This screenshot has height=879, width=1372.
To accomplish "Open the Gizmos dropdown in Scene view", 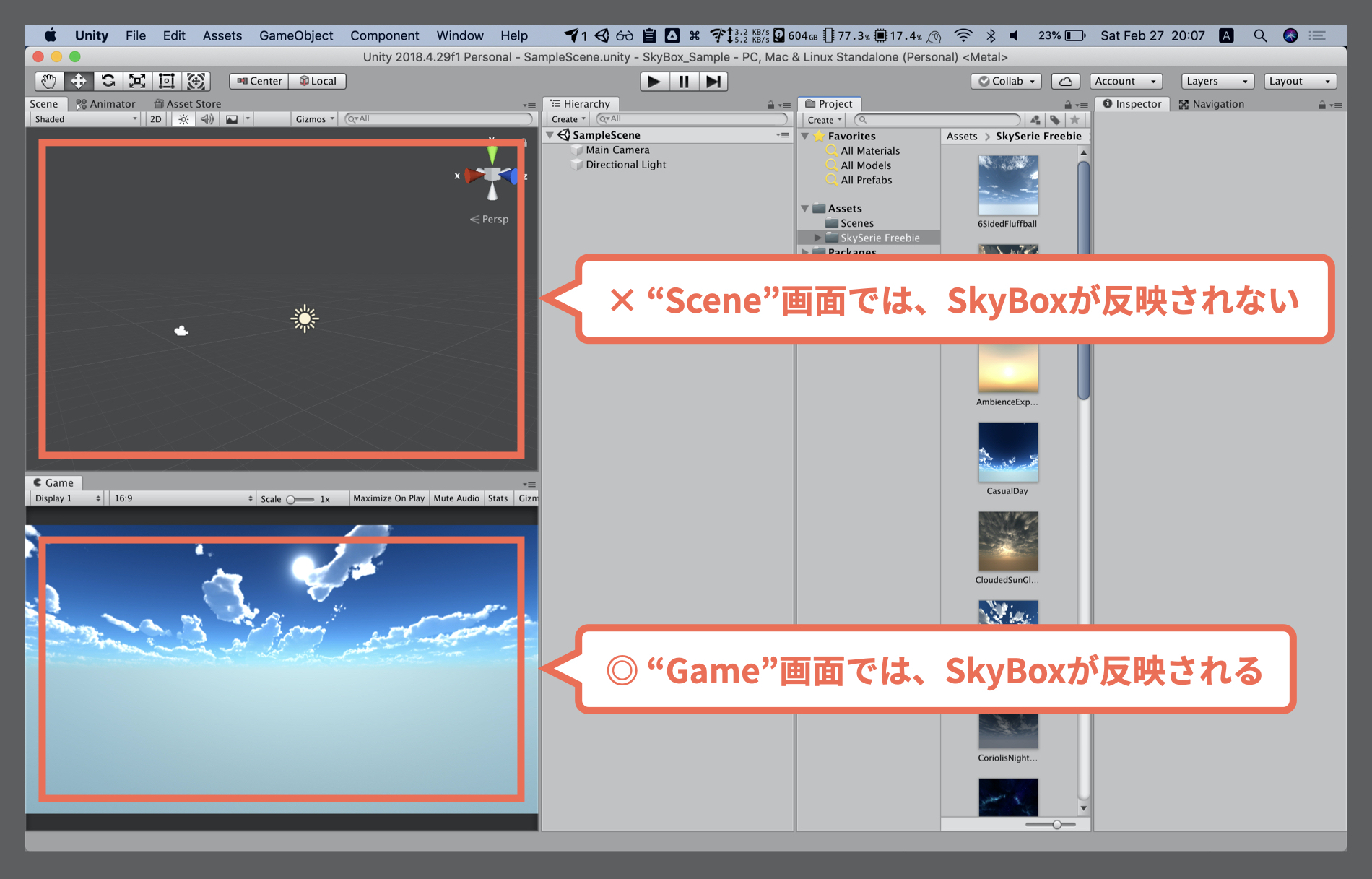I will coord(315,119).
